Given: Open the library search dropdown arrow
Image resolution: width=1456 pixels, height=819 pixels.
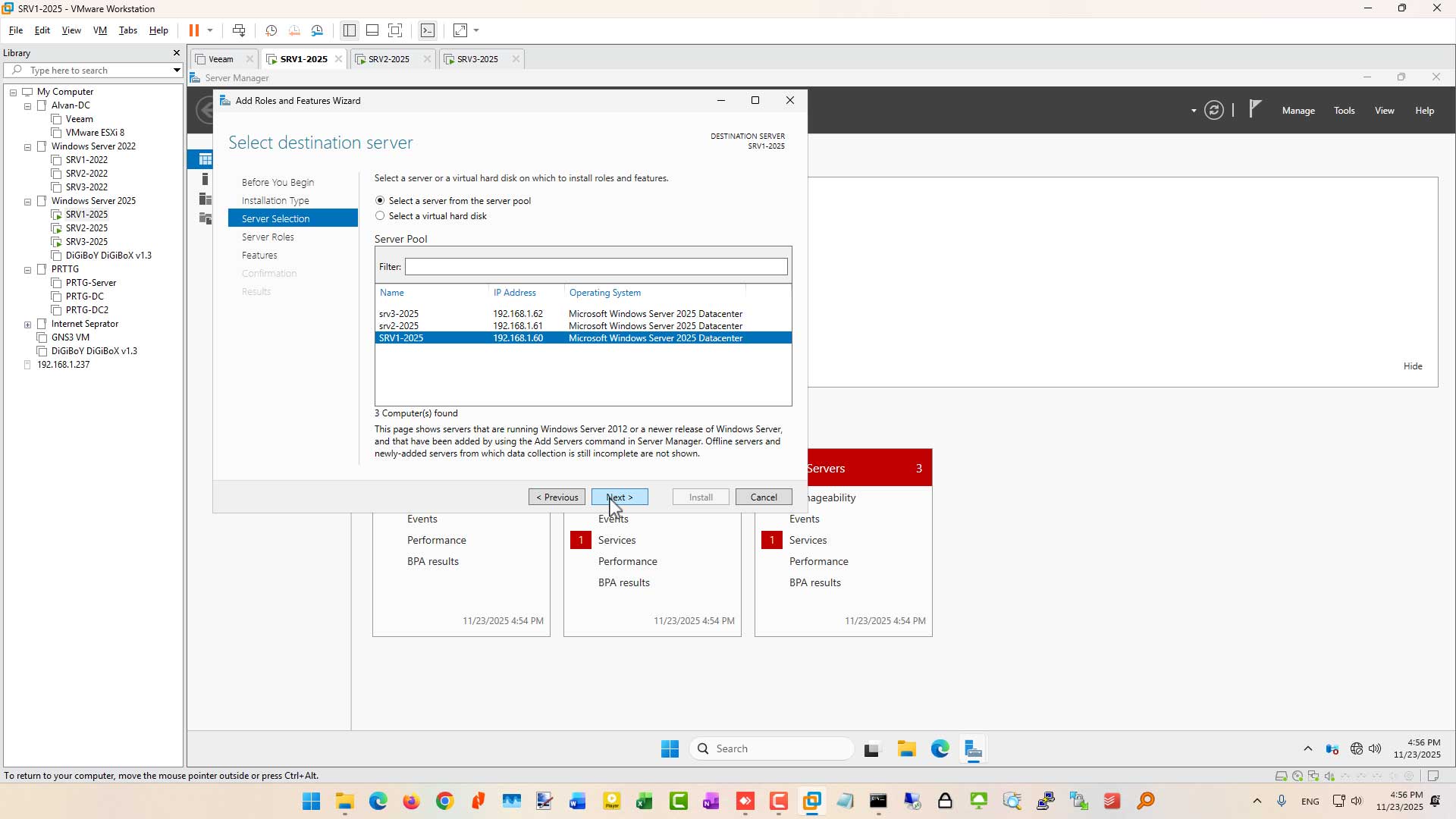Looking at the screenshot, I should [x=177, y=71].
